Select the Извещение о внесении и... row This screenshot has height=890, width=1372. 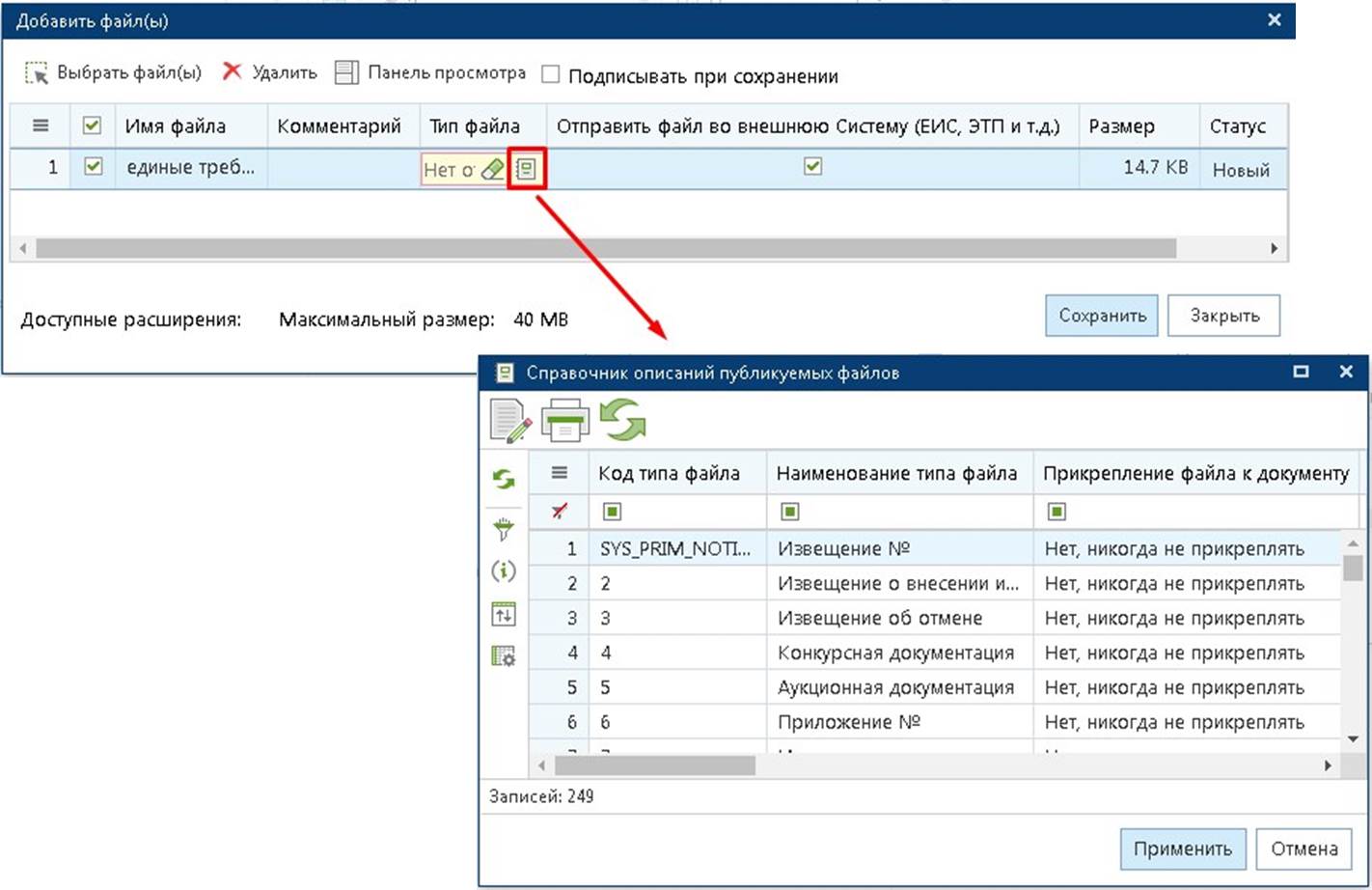tap(934, 583)
